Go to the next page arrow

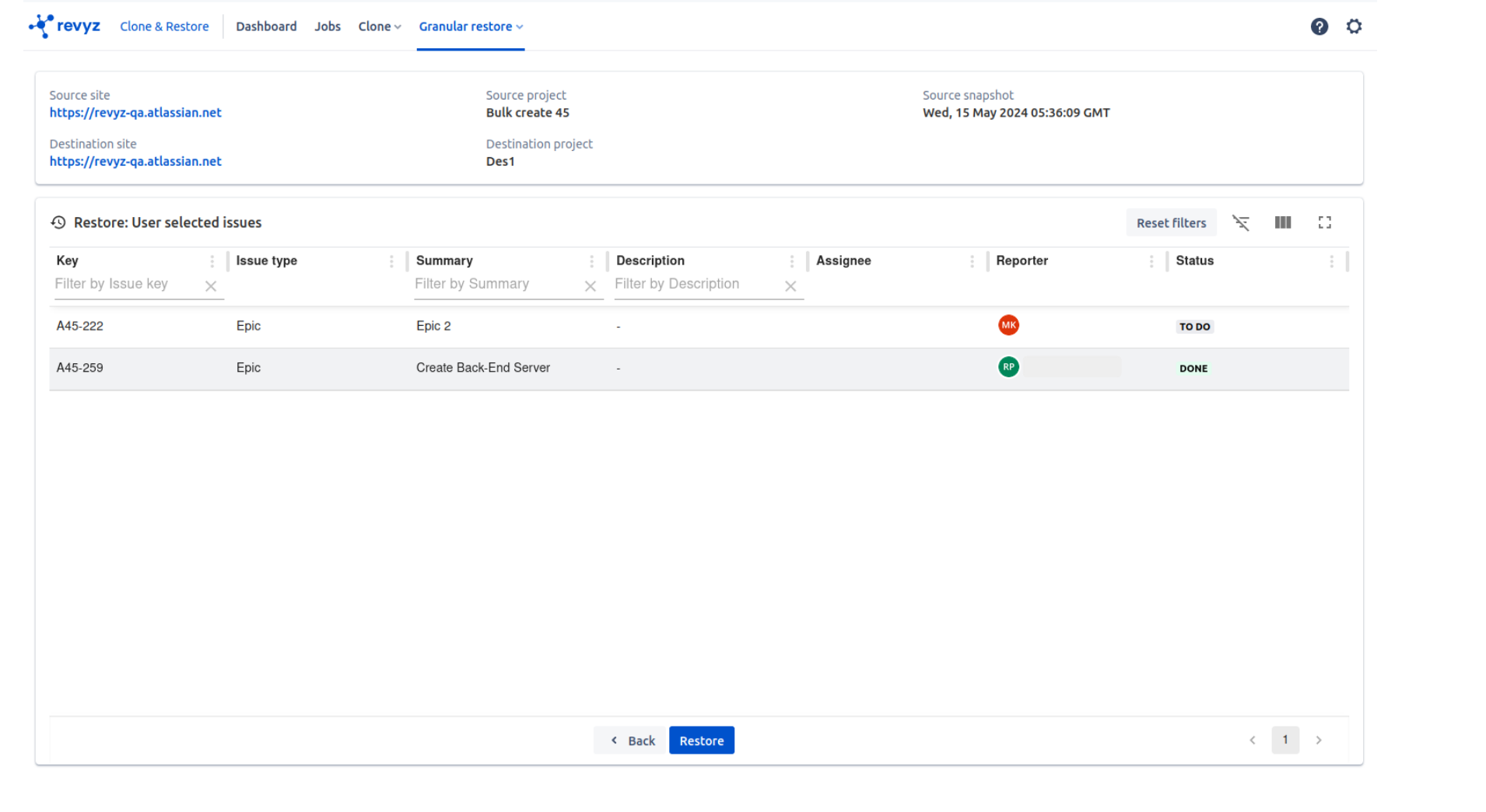click(1319, 740)
